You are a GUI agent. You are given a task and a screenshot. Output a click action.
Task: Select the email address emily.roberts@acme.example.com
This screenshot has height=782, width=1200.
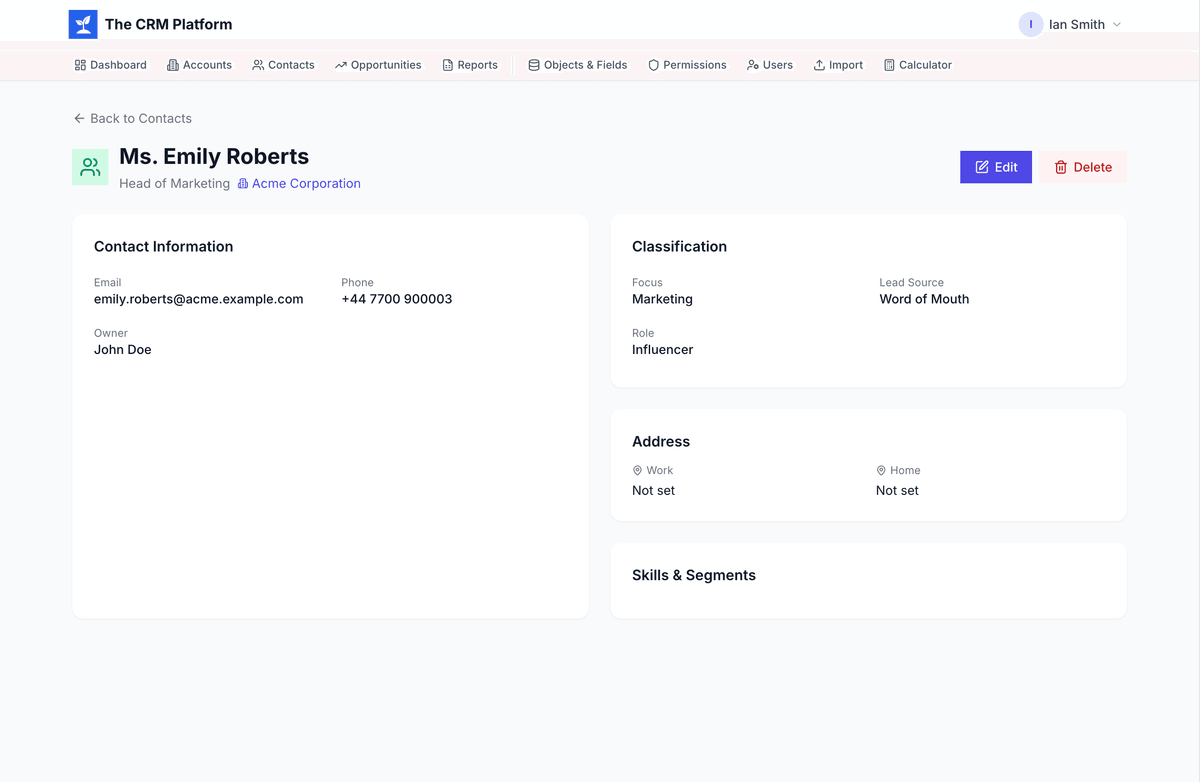click(x=198, y=299)
